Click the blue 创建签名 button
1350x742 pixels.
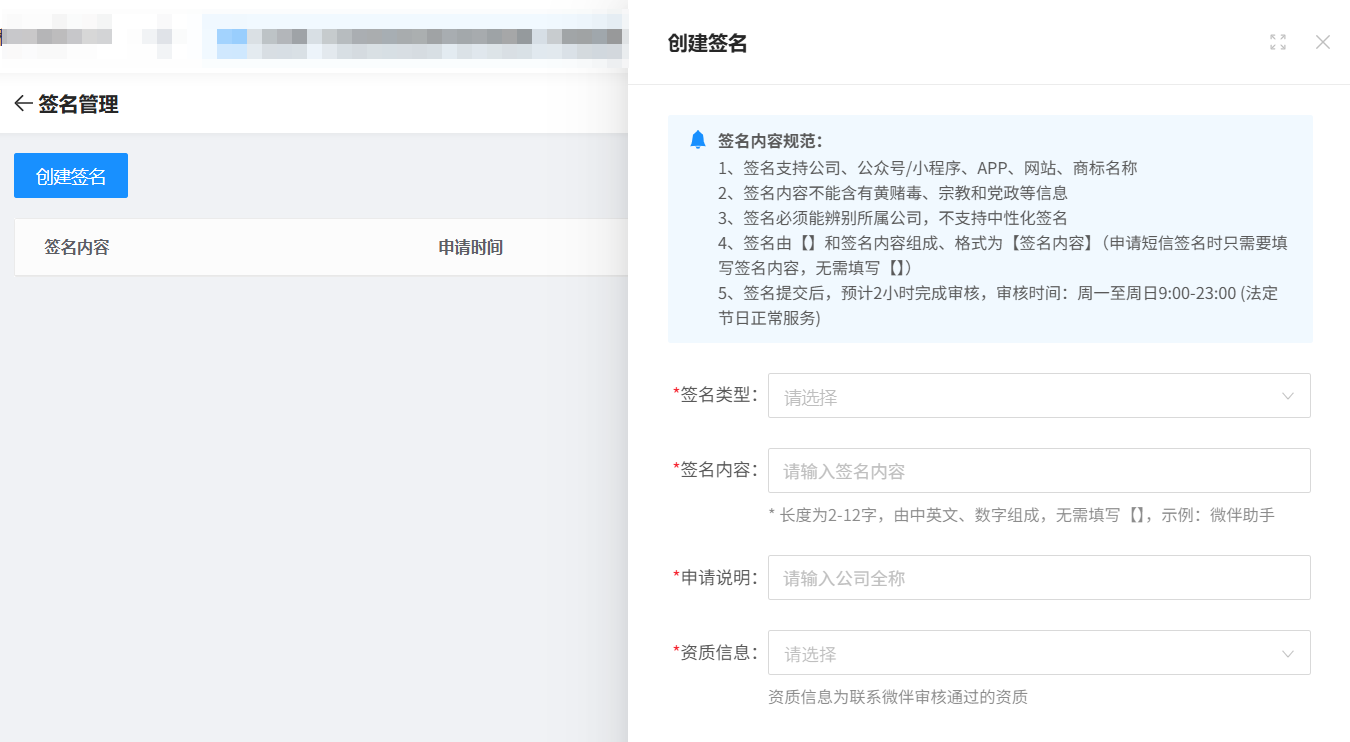(71, 176)
